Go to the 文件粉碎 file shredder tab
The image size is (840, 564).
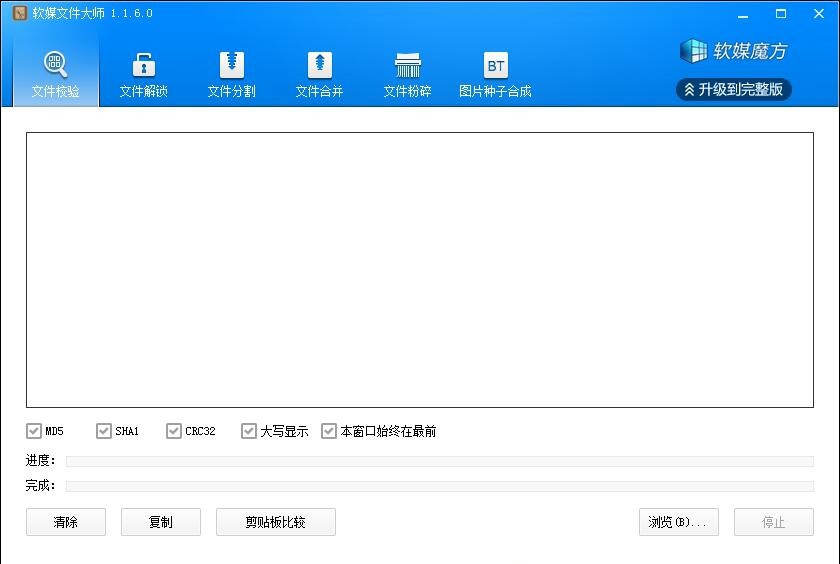[x=407, y=74]
